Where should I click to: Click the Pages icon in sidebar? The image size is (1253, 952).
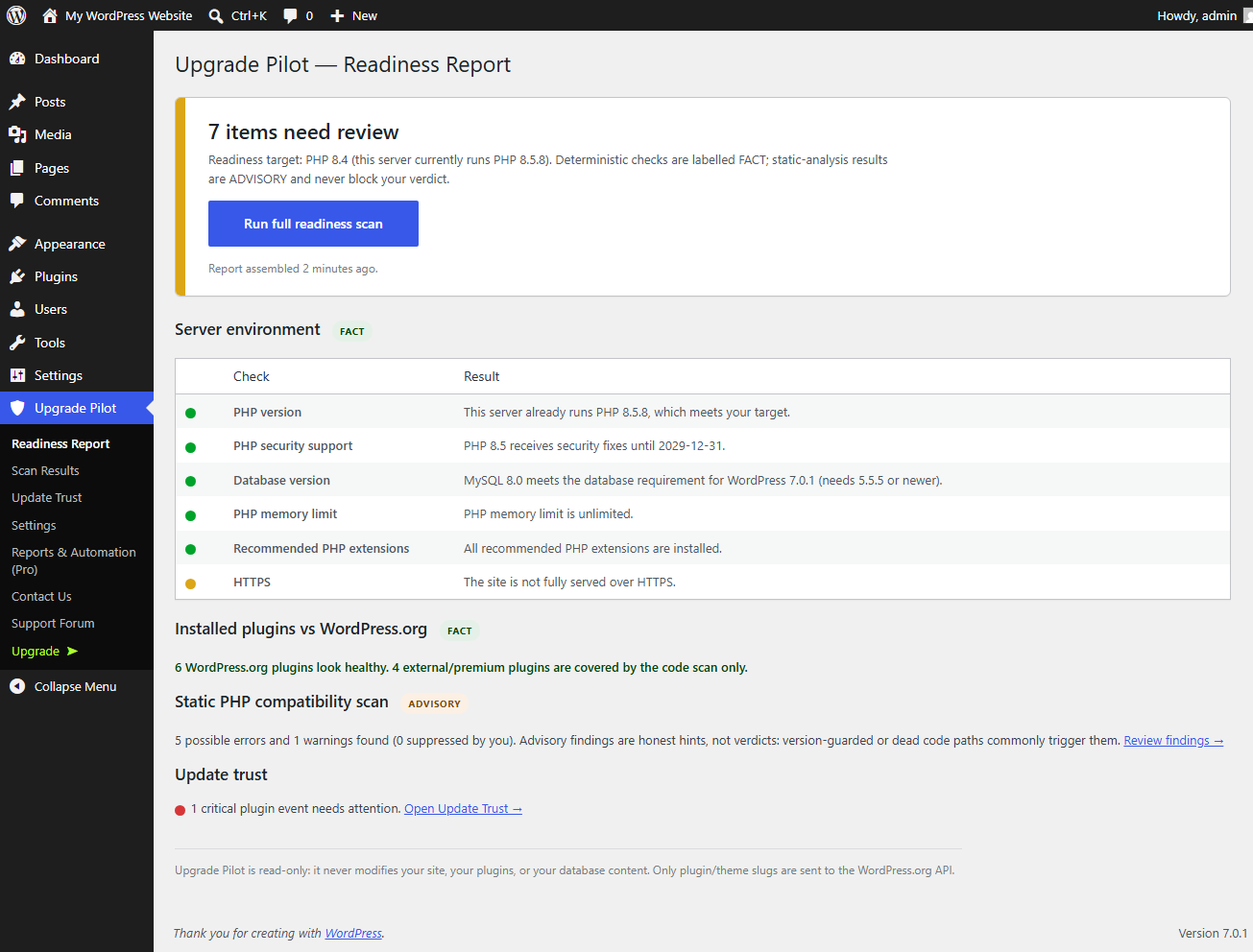coord(17,168)
